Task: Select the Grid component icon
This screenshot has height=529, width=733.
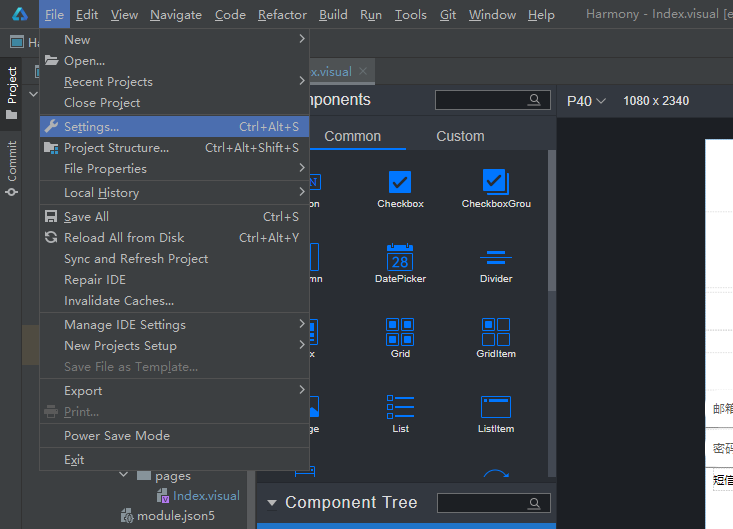Action: pyautogui.click(x=400, y=331)
